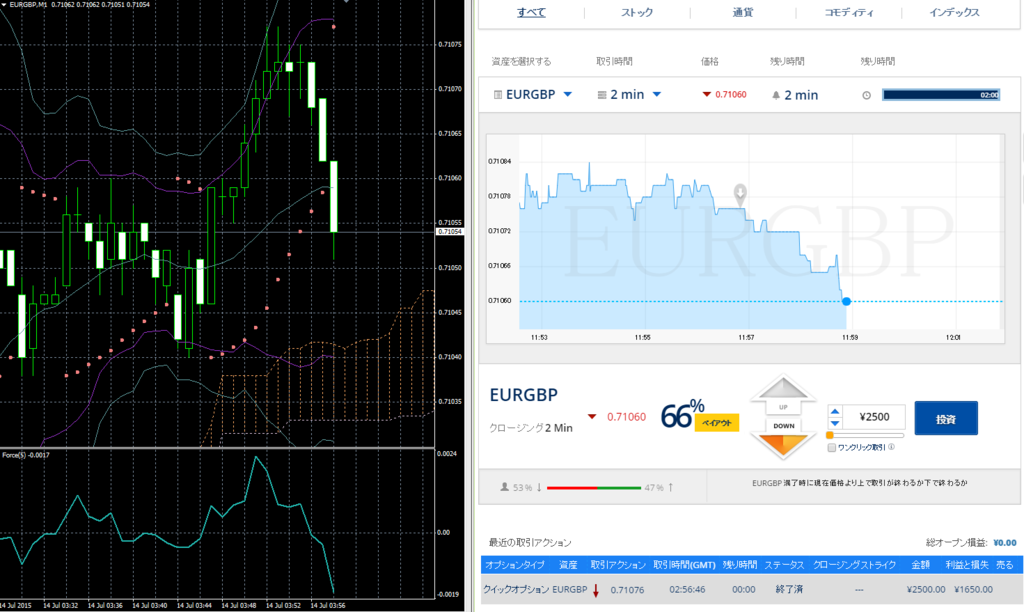
Task: Click the clock icon beside the countdown bar
Action: click(x=867, y=95)
